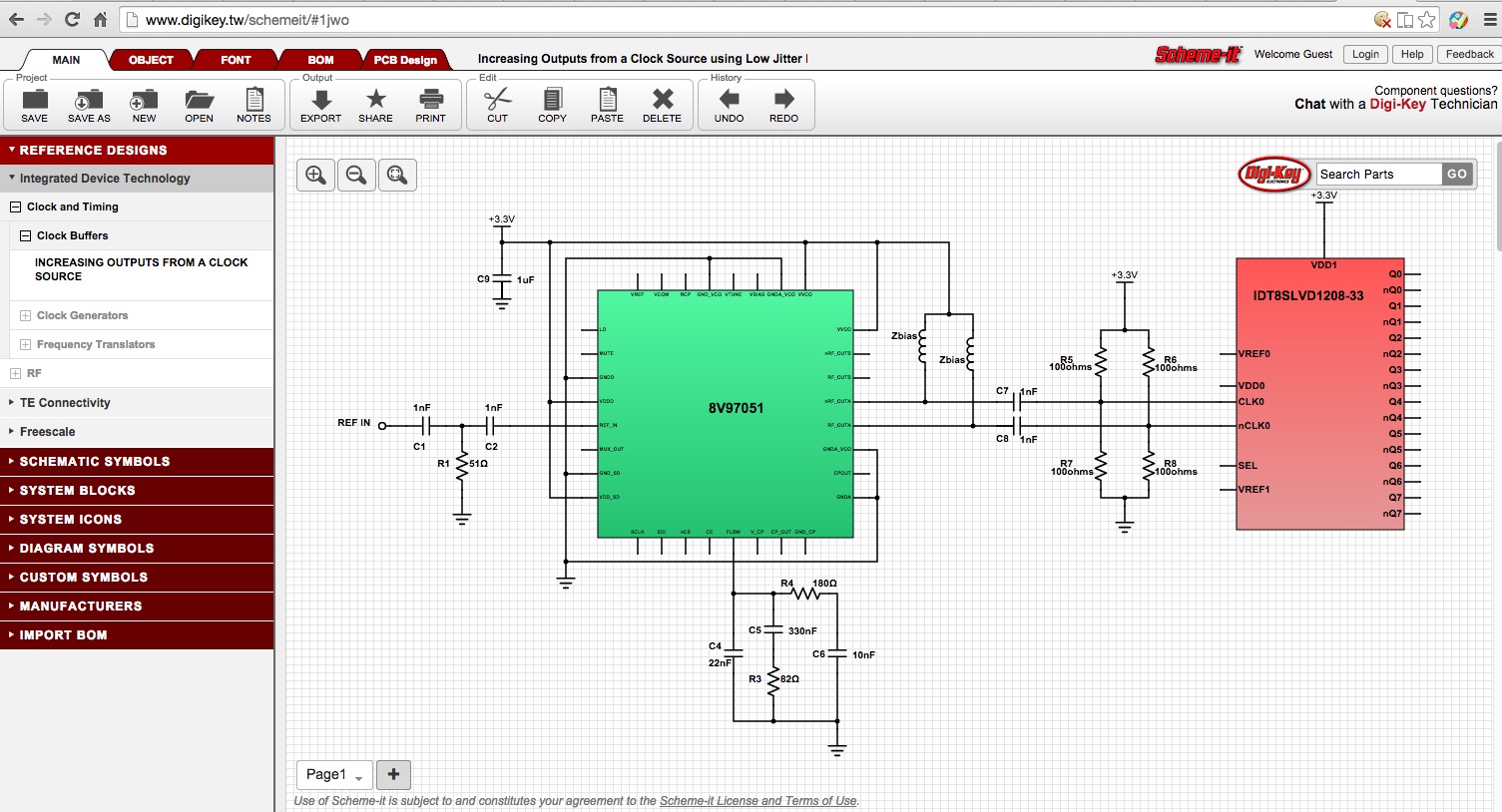This screenshot has height=812, width=1502.
Task: Click the Feedback button
Action: click(1469, 55)
